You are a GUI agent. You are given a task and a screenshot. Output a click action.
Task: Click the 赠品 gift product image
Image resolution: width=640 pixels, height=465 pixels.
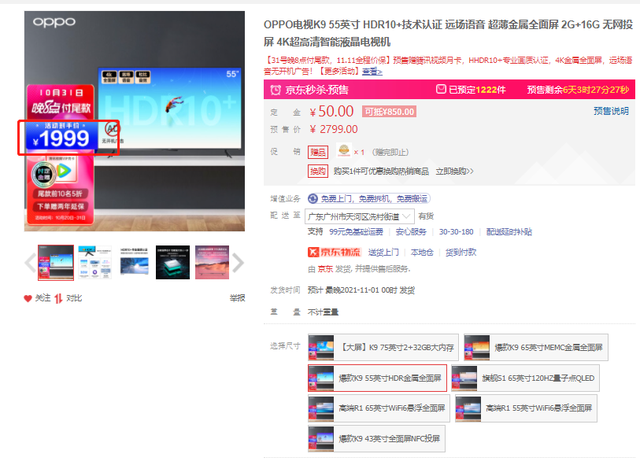pos(344,150)
